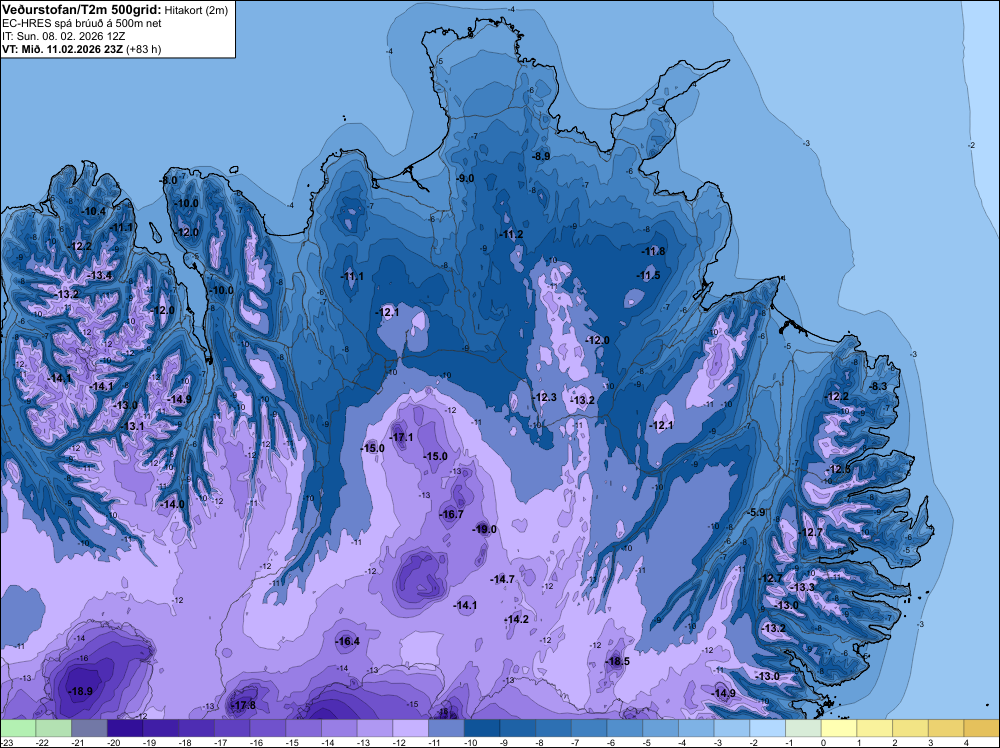Select the initial time 'IT: Sun. 08. 02. 2026 12Z'
This screenshot has width=1000, height=748.
pos(63,36)
